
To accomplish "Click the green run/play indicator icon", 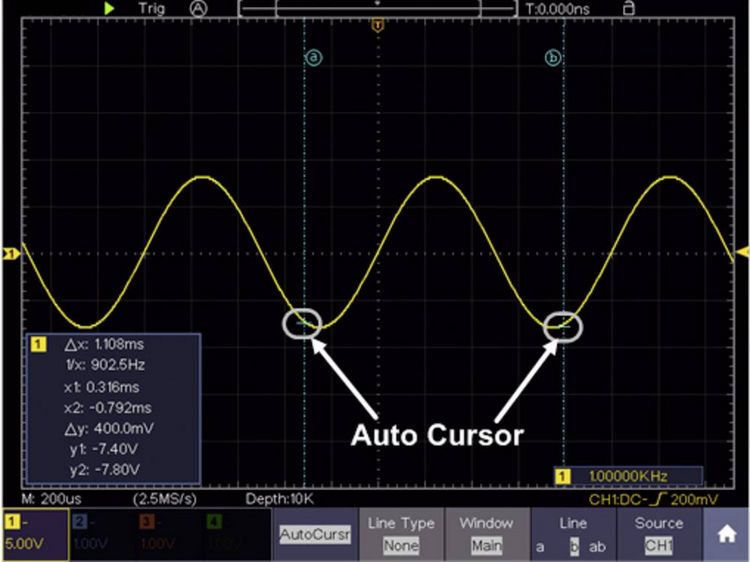I will pos(109,9).
